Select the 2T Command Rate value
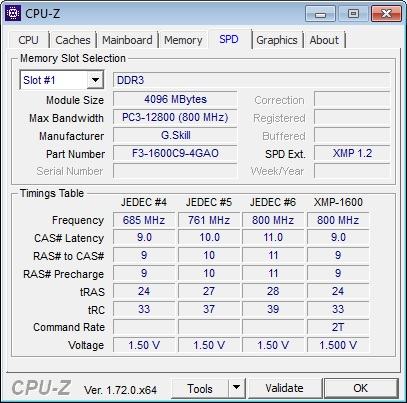Image resolution: width=407 pixels, height=403 pixels. (x=338, y=327)
